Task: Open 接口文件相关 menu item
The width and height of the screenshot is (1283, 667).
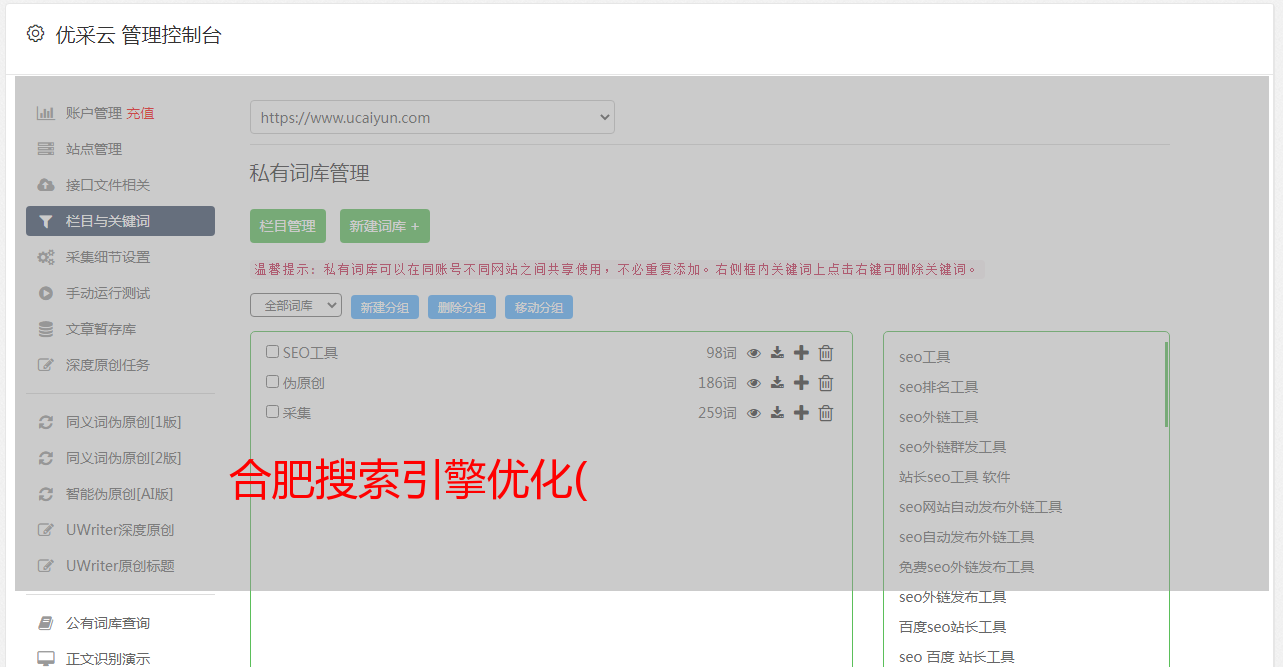Action: click(108, 185)
